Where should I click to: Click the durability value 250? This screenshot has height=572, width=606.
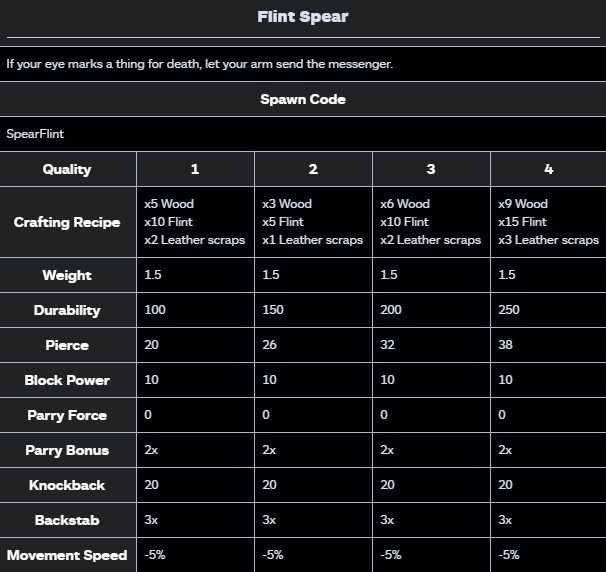click(x=509, y=310)
